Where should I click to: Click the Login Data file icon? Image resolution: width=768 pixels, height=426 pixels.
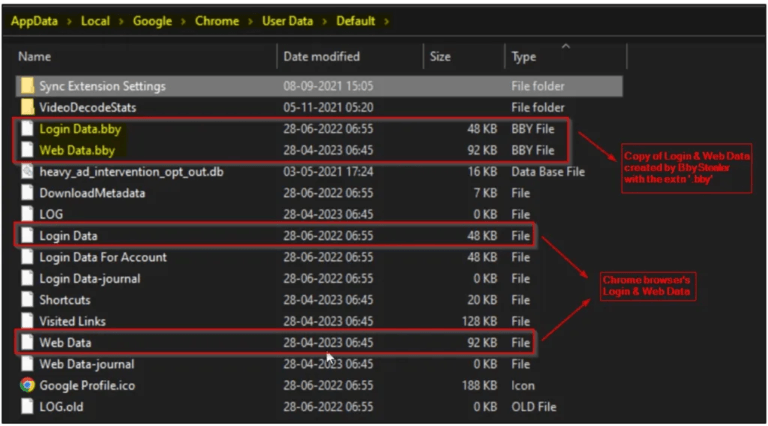27,236
